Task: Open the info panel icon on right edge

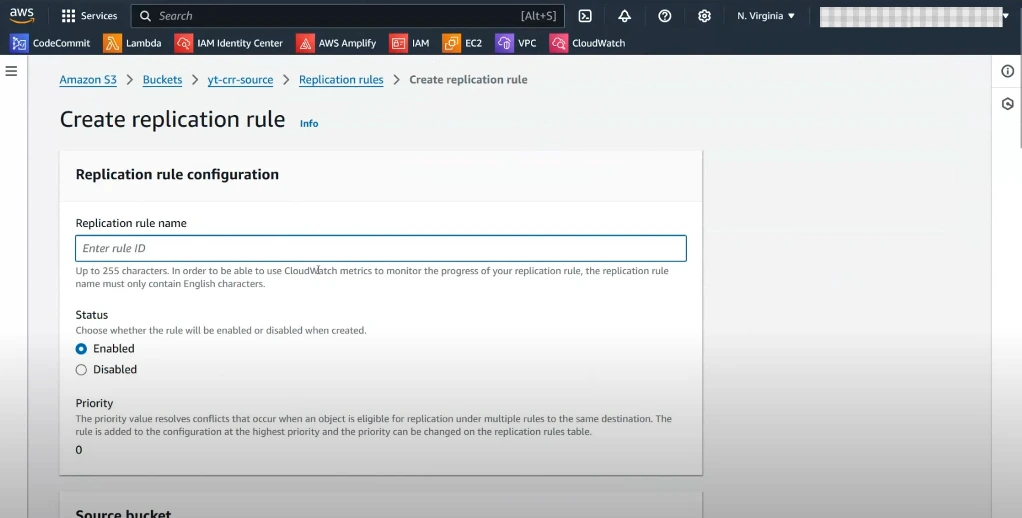Action: coord(1008,71)
